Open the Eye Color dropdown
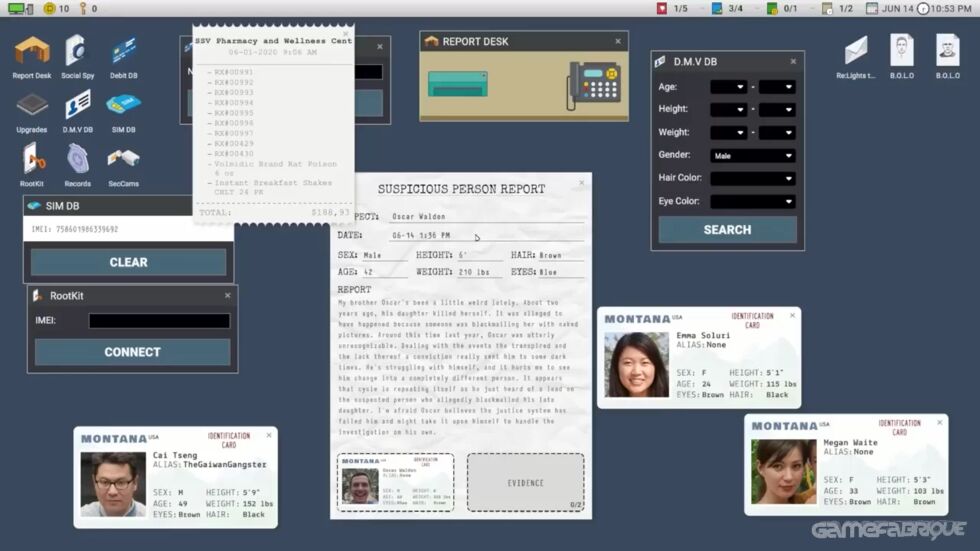The width and height of the screenshot is (980, 551). point(752,201)
